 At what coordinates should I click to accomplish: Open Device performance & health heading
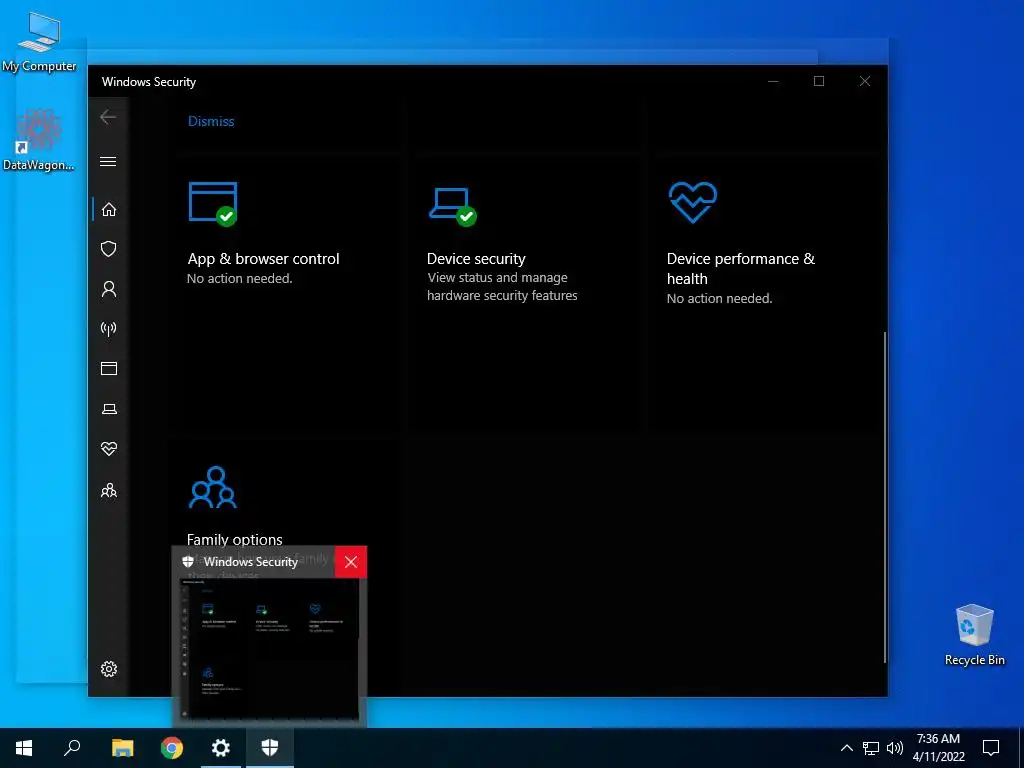pos(741,268)
